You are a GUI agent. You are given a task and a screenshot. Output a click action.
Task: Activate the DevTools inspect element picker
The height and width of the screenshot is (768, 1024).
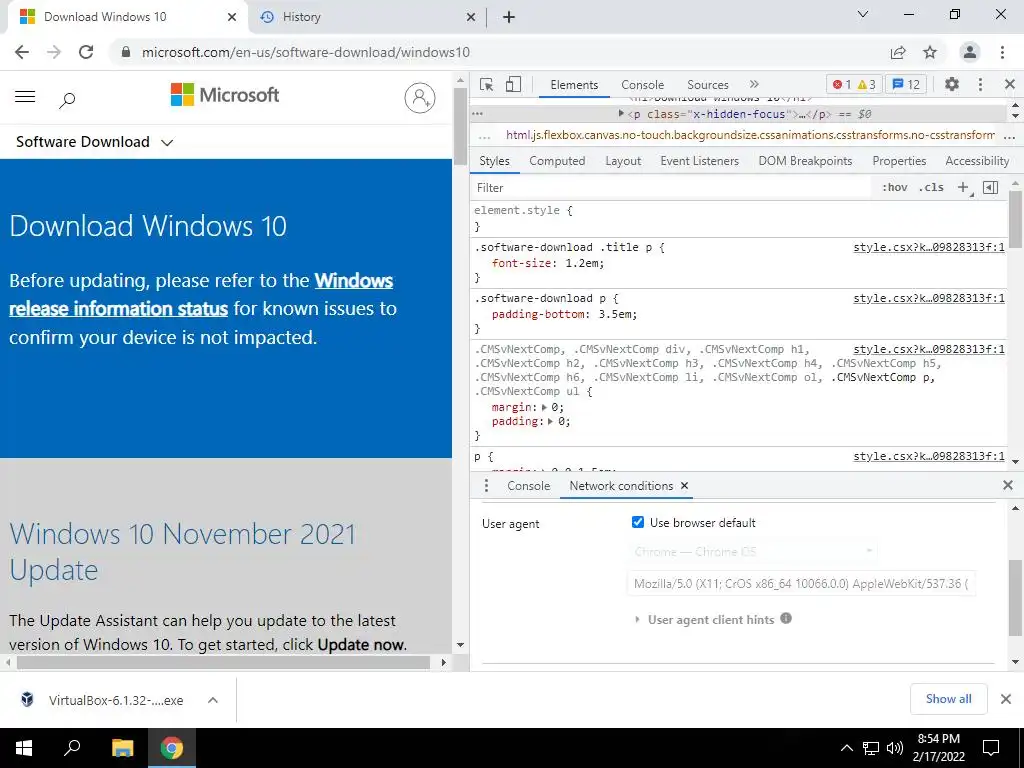pos(487,84)
